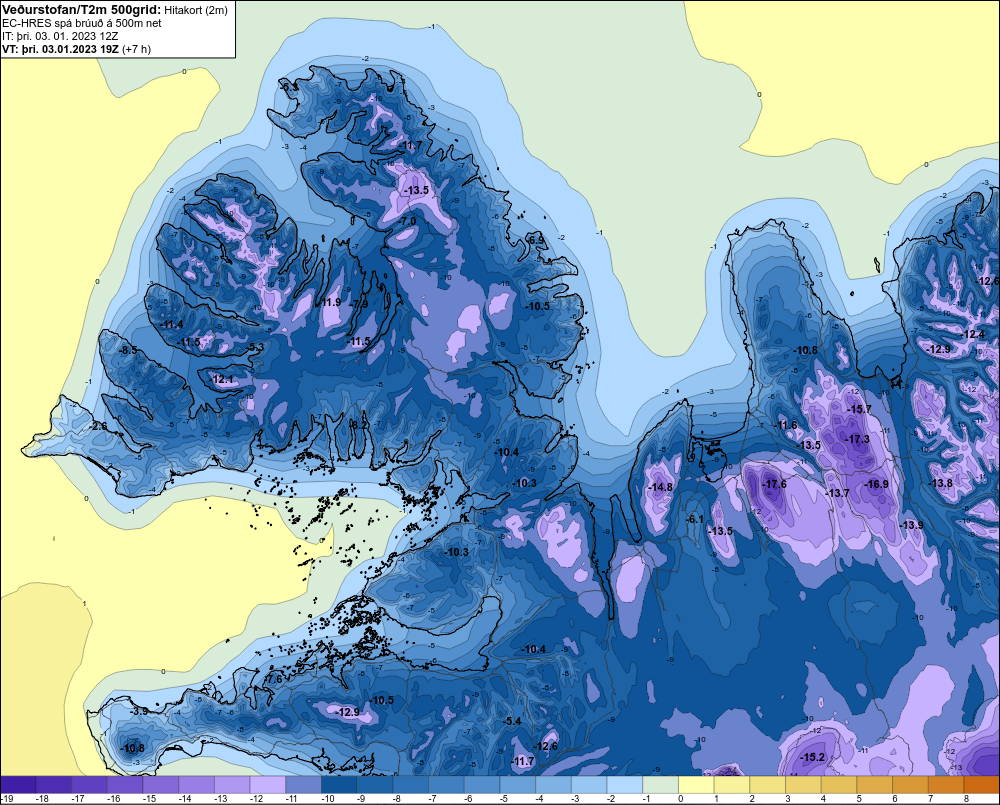
Task: Click the -8.5 temperature label
Action: click(129, 350)
